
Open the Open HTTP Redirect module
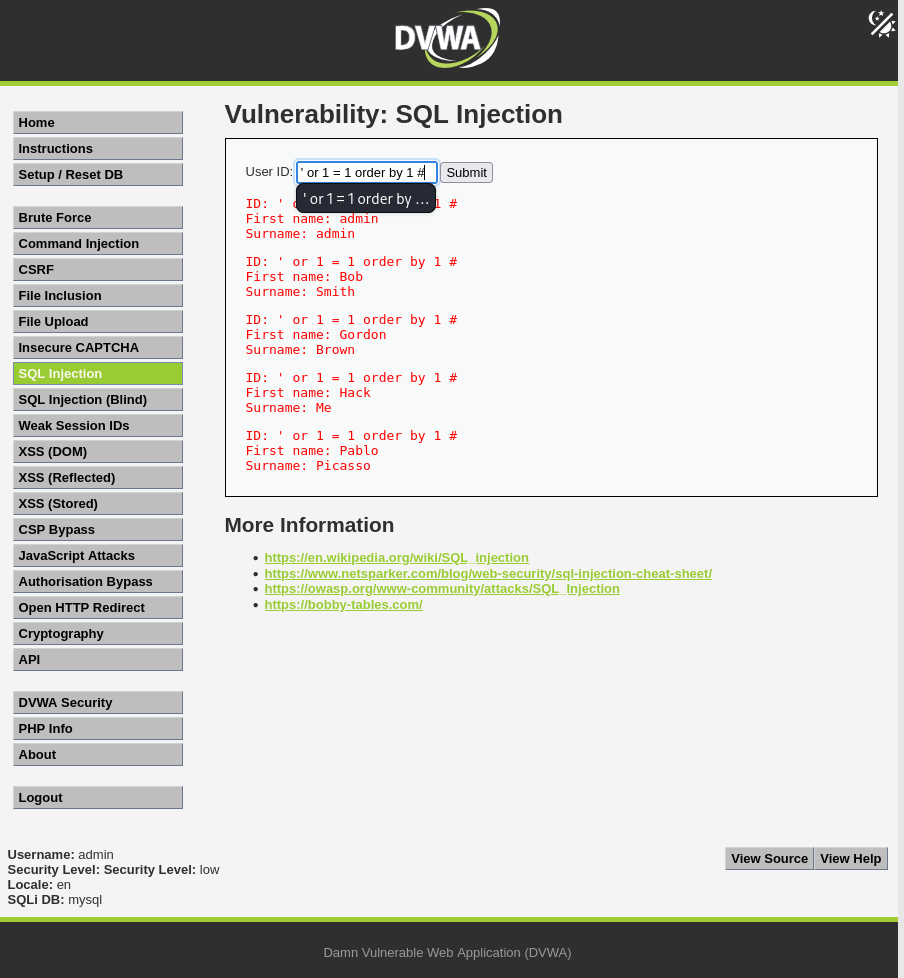pyautogui.click(x=98, y=608)
